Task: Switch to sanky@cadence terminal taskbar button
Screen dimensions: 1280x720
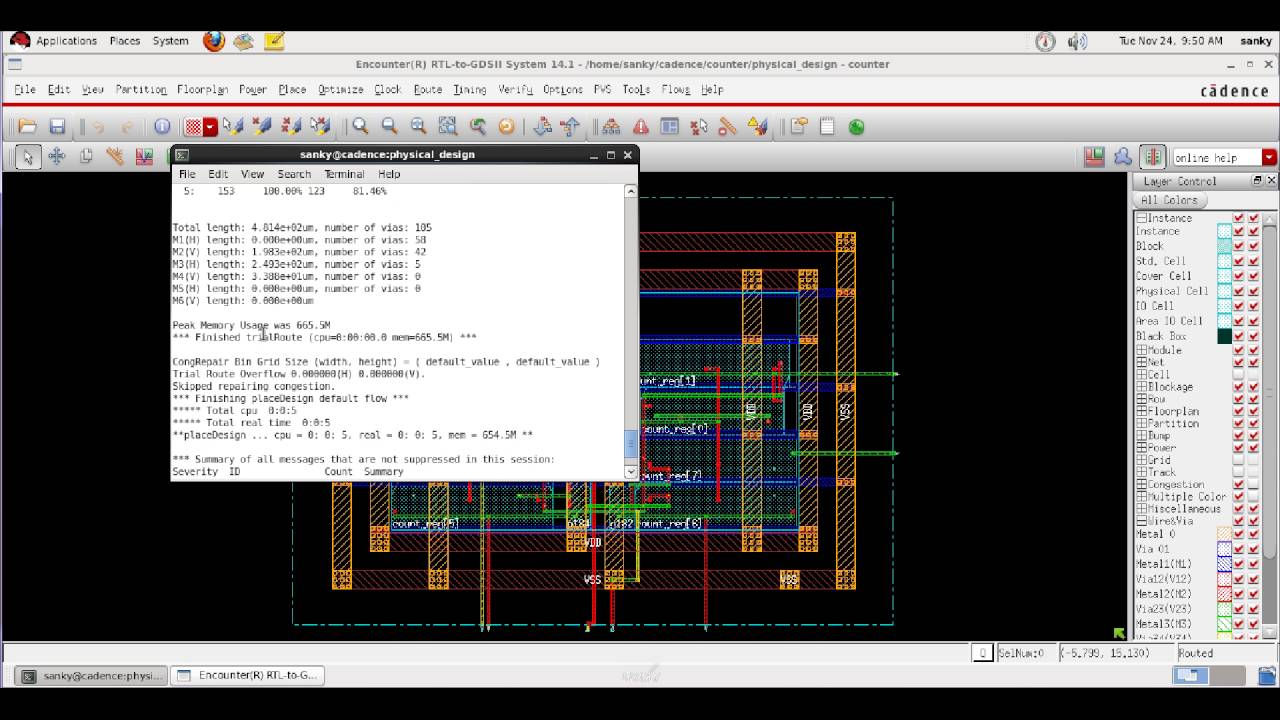Action: click(90, 675)
